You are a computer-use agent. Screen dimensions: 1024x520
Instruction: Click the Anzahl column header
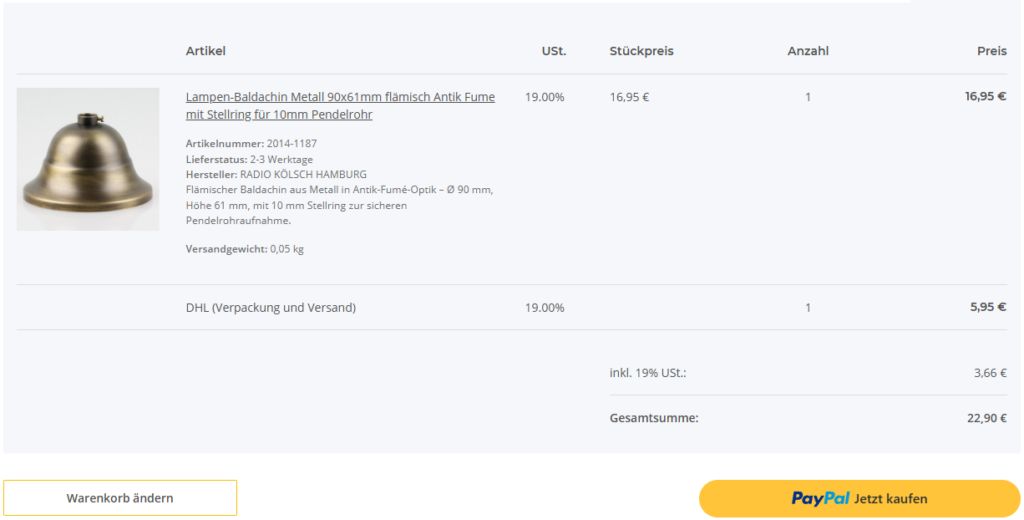(808, 51)
